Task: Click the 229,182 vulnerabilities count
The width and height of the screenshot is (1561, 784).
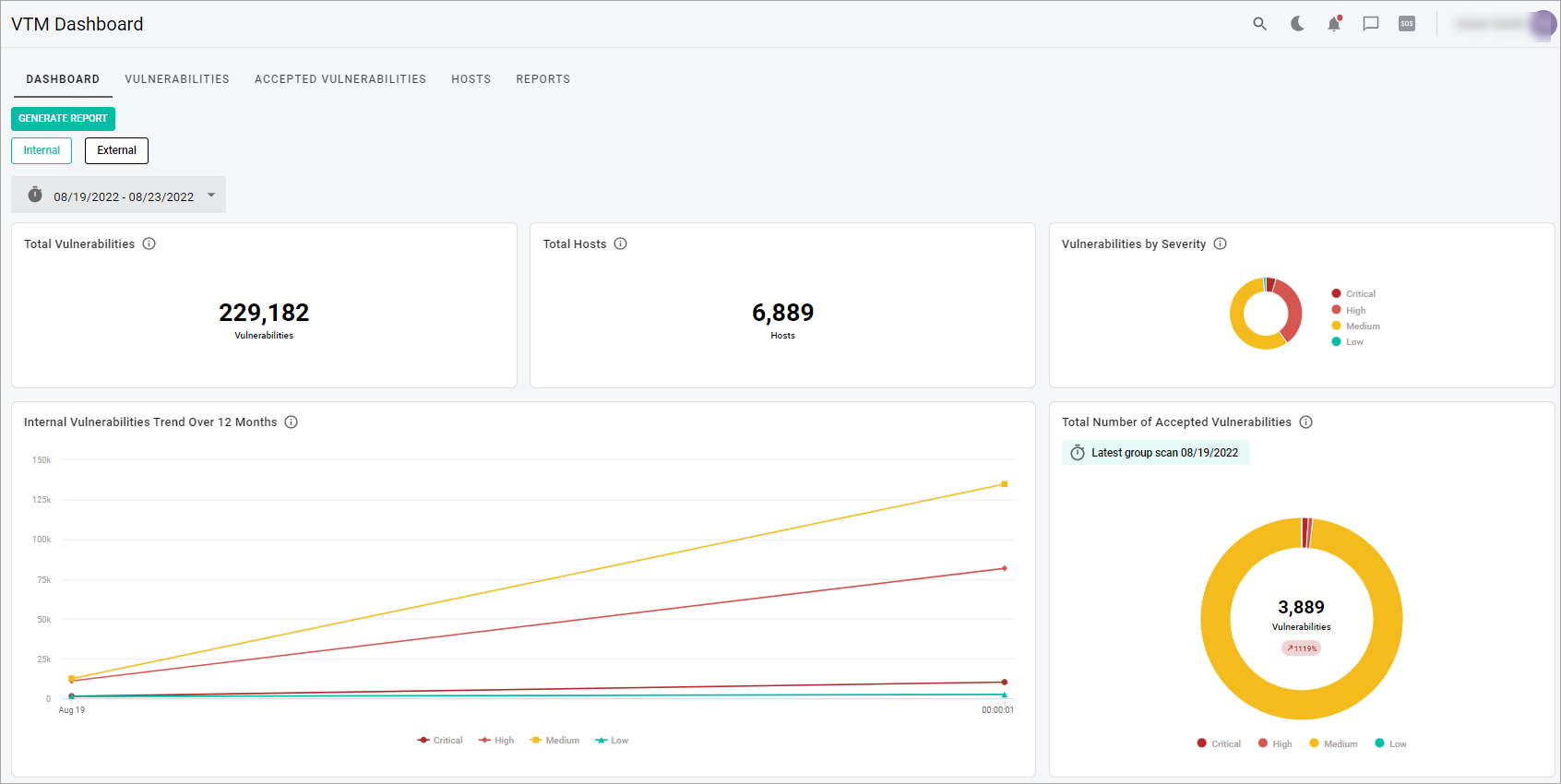Action: pyautogui.click(x=264, y=313)
